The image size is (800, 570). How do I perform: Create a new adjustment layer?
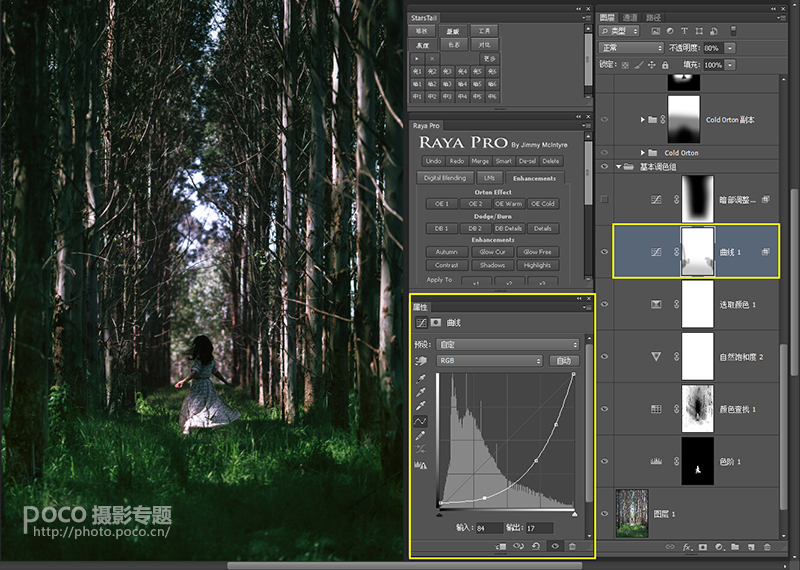click(719, 547)
